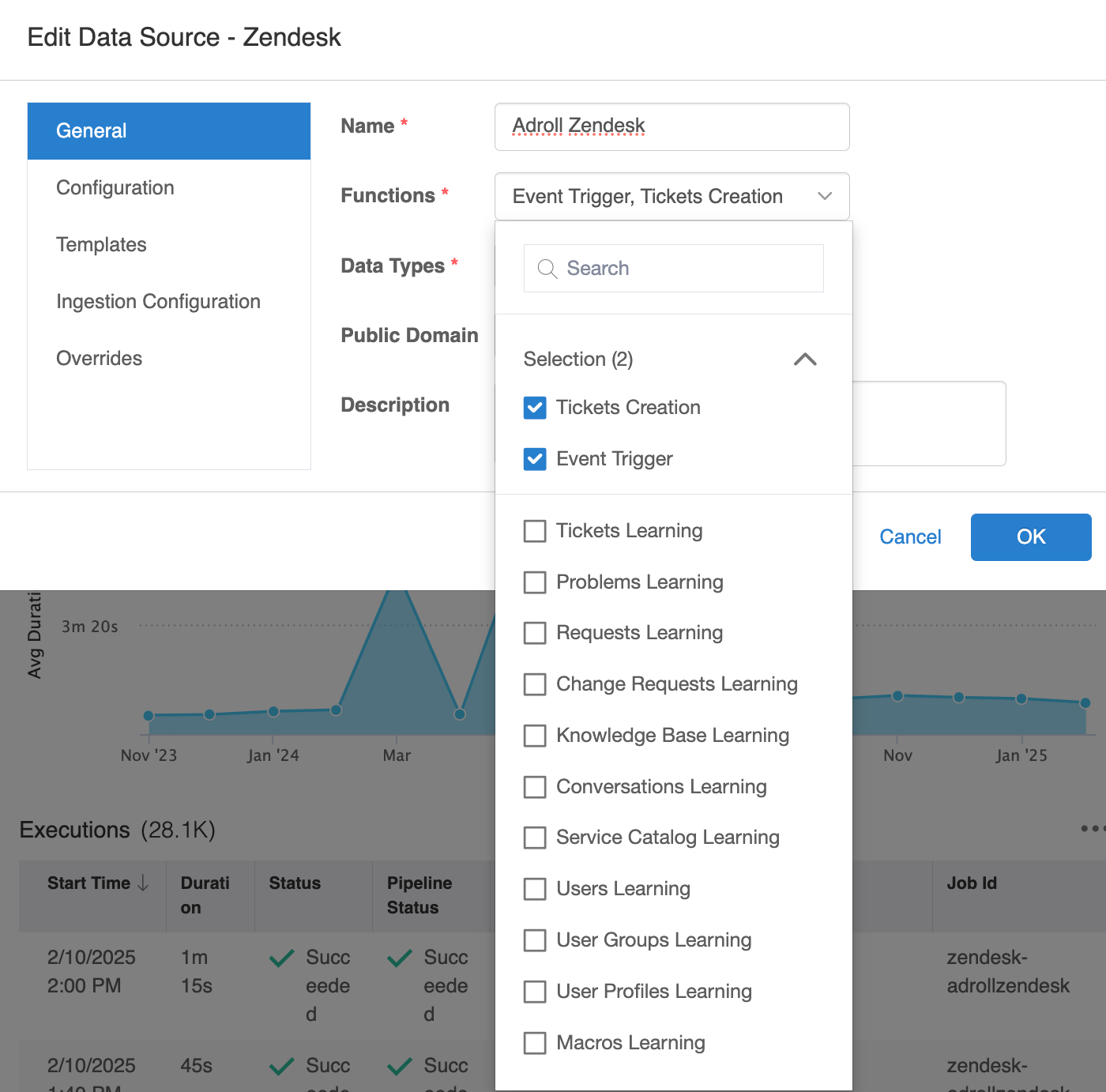Click the search magnifier icon in dropdown
The width and height of the screenshot is (1106, 1092).
[547, 269]
